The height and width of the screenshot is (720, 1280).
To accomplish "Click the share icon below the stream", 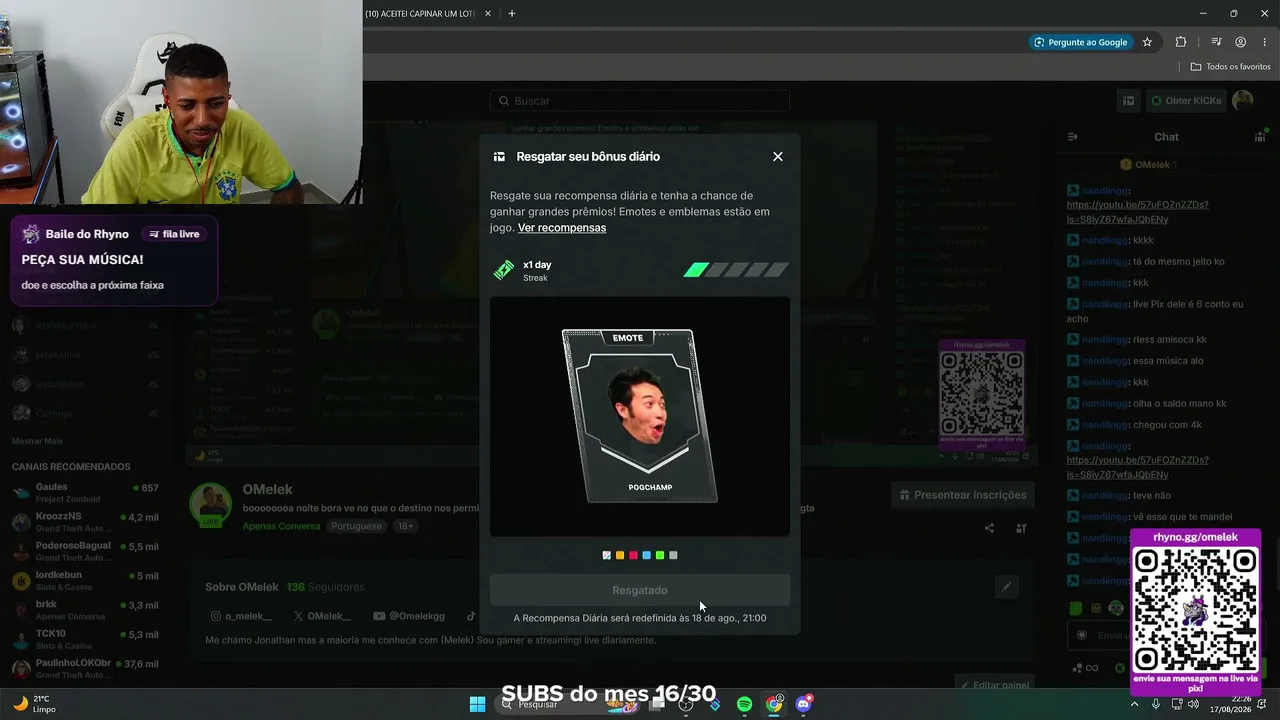I will (989, 529).
